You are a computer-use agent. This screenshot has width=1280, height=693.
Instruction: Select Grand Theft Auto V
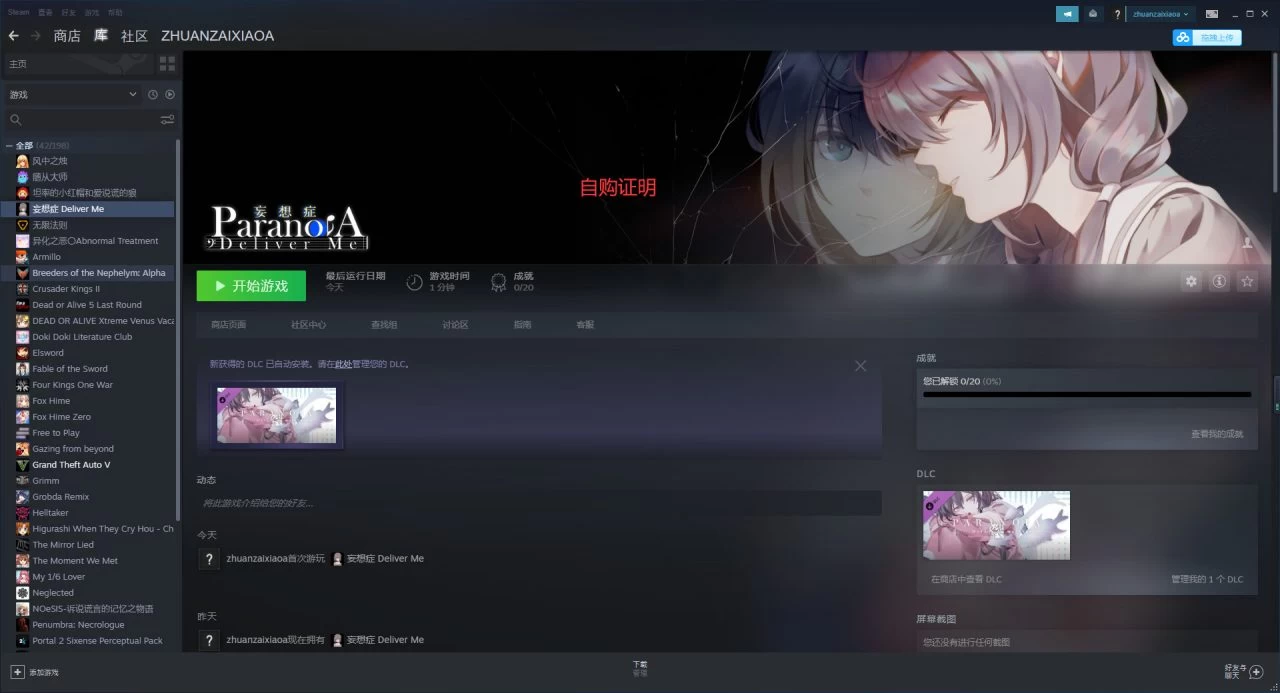pyautogui.click(x=71, y=465)
